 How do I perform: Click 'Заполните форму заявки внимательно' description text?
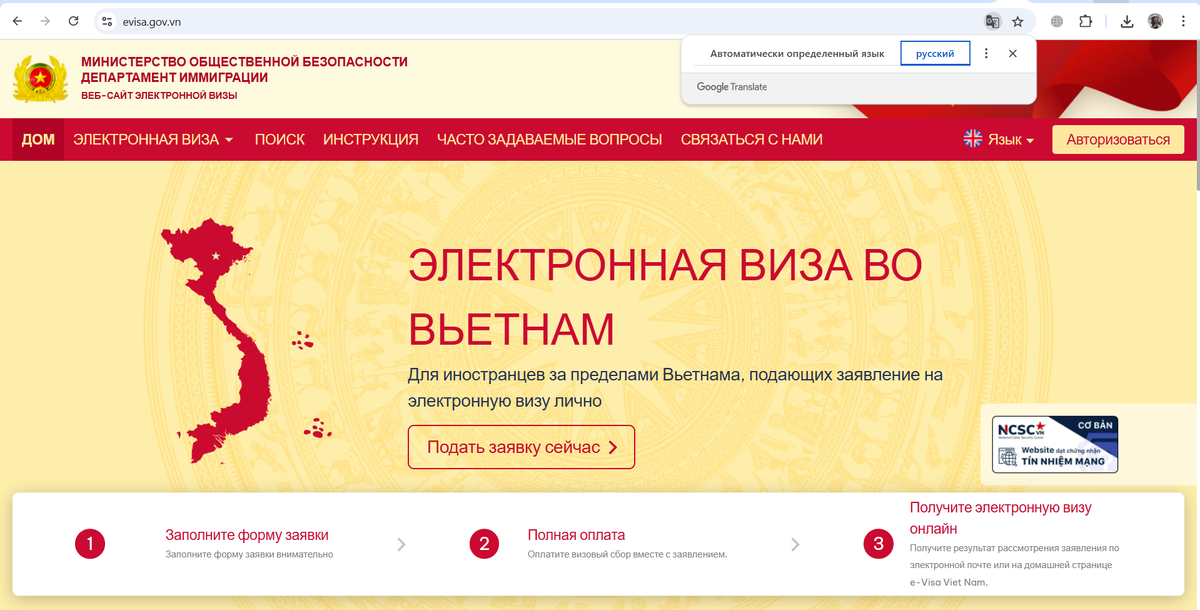click(x=249, y=554)
